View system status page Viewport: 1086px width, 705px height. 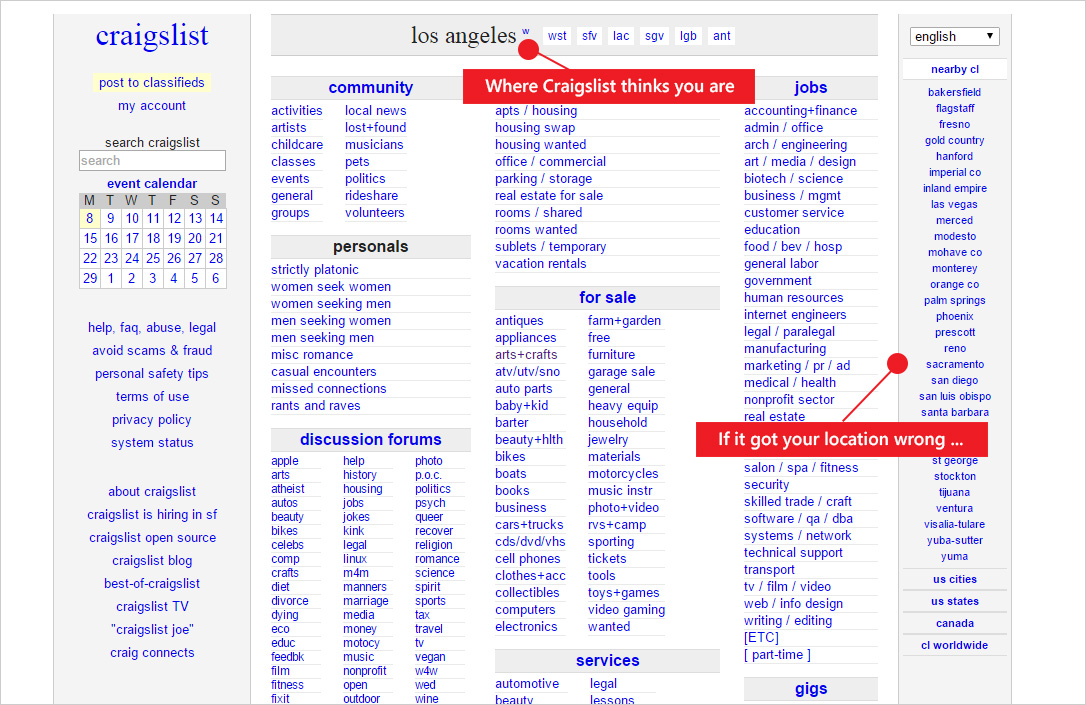(152, 443)
